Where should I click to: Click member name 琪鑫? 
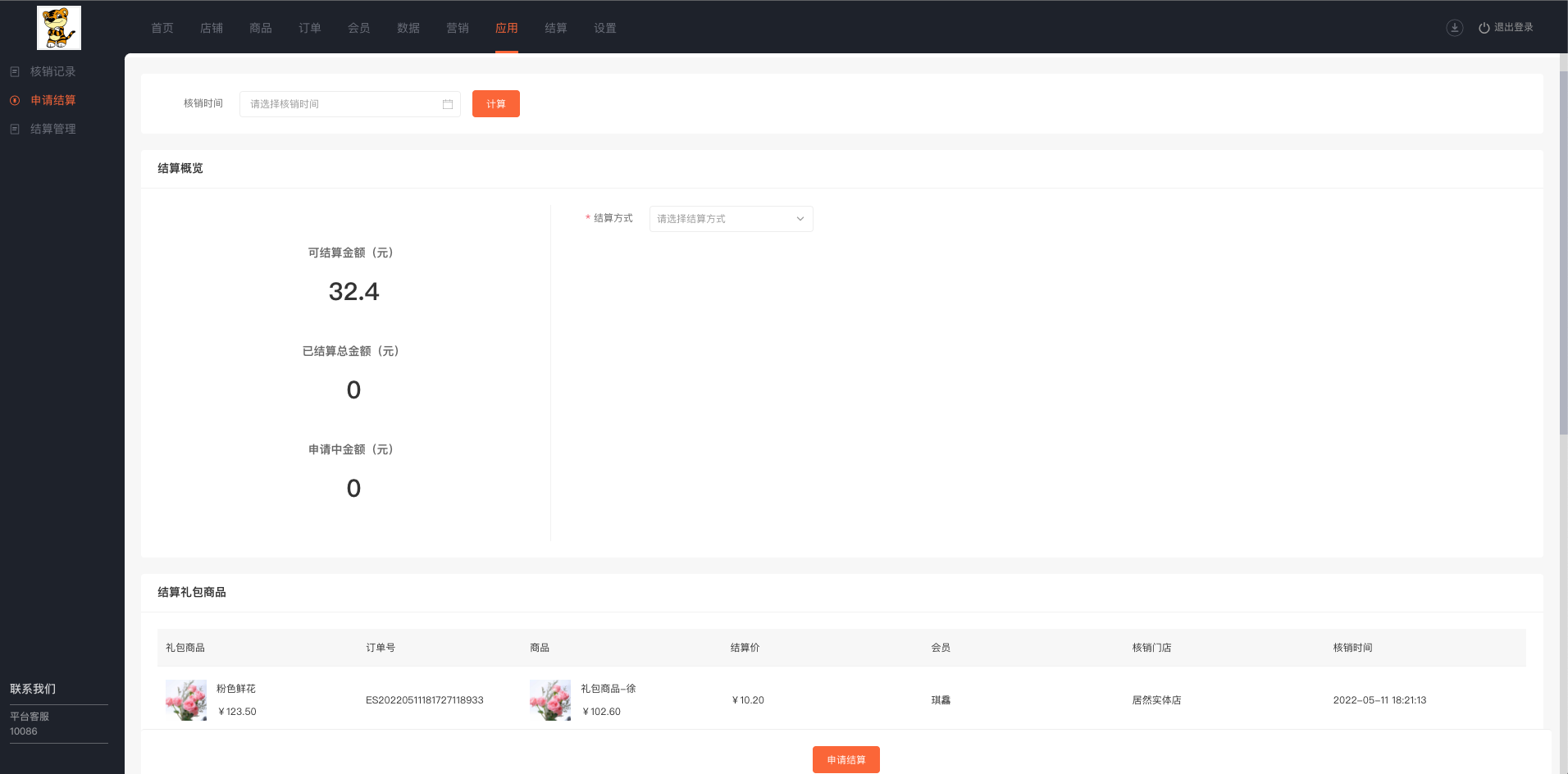coord(941,700)
